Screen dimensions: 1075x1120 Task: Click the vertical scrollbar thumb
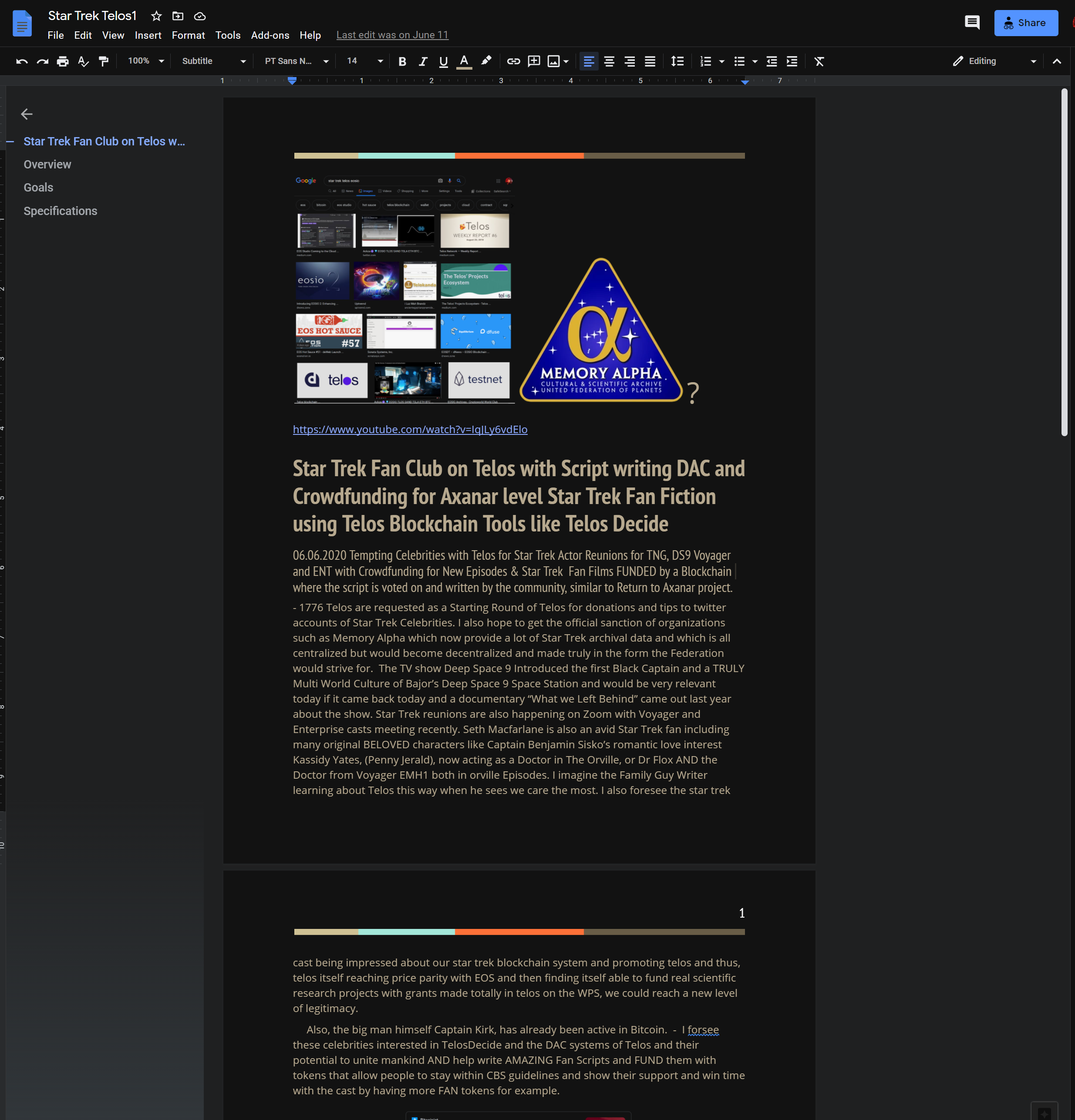(x=1064, y=262)
